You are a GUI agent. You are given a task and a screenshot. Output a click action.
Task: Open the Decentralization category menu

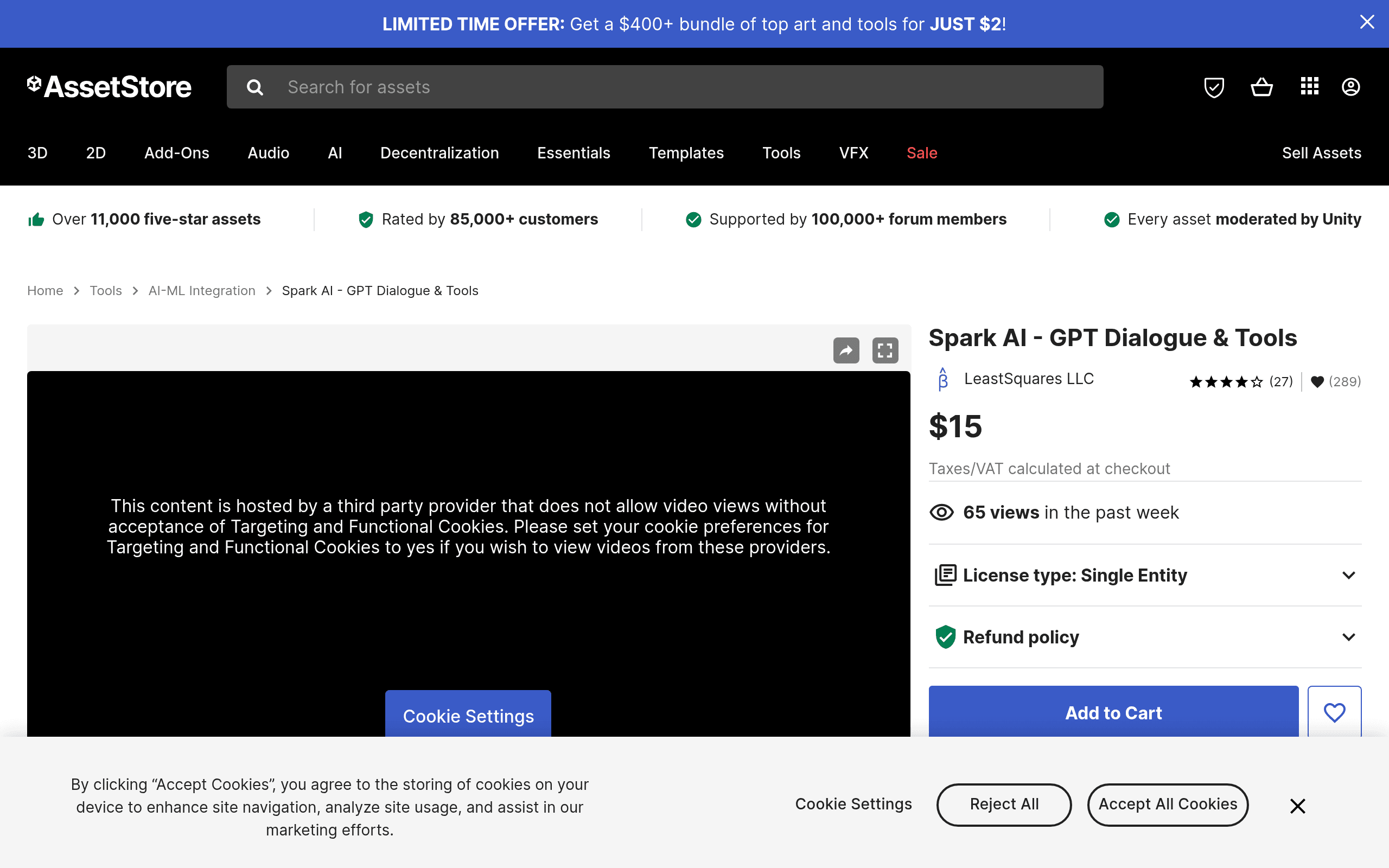[439, 152]
